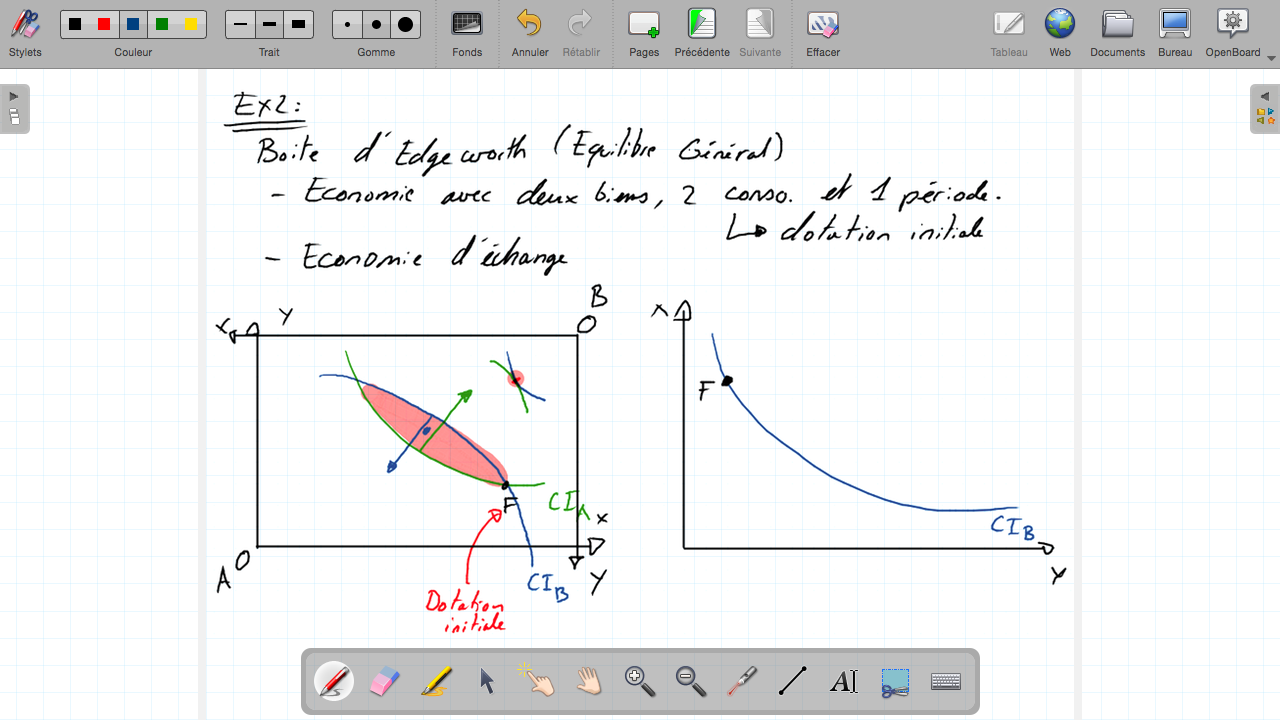Expand the right library panel
This screenshot has height=720, width=1280.
tap(1265, 109)
